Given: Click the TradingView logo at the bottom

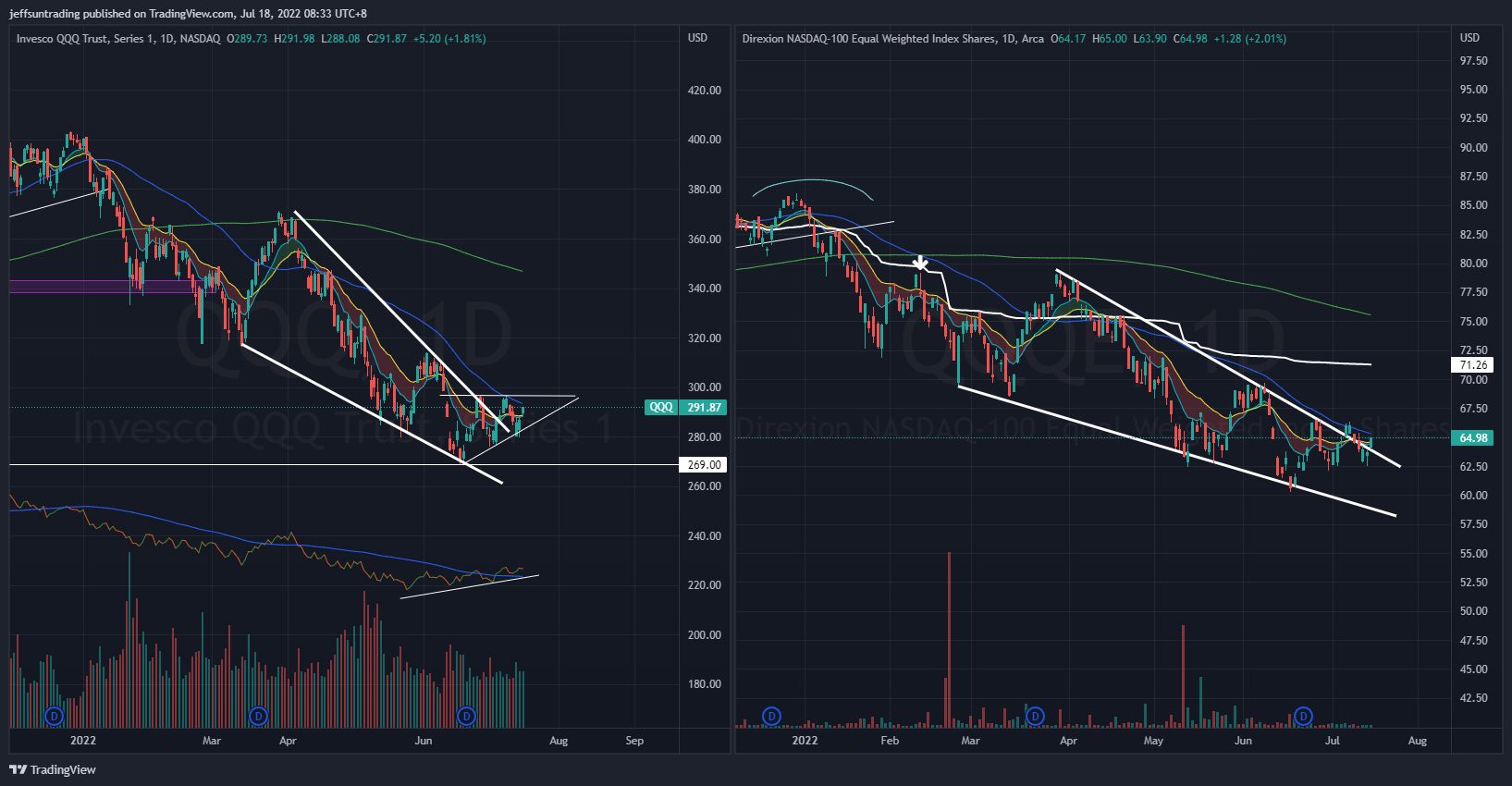Looking at the screenshot, I should [53, 769].
